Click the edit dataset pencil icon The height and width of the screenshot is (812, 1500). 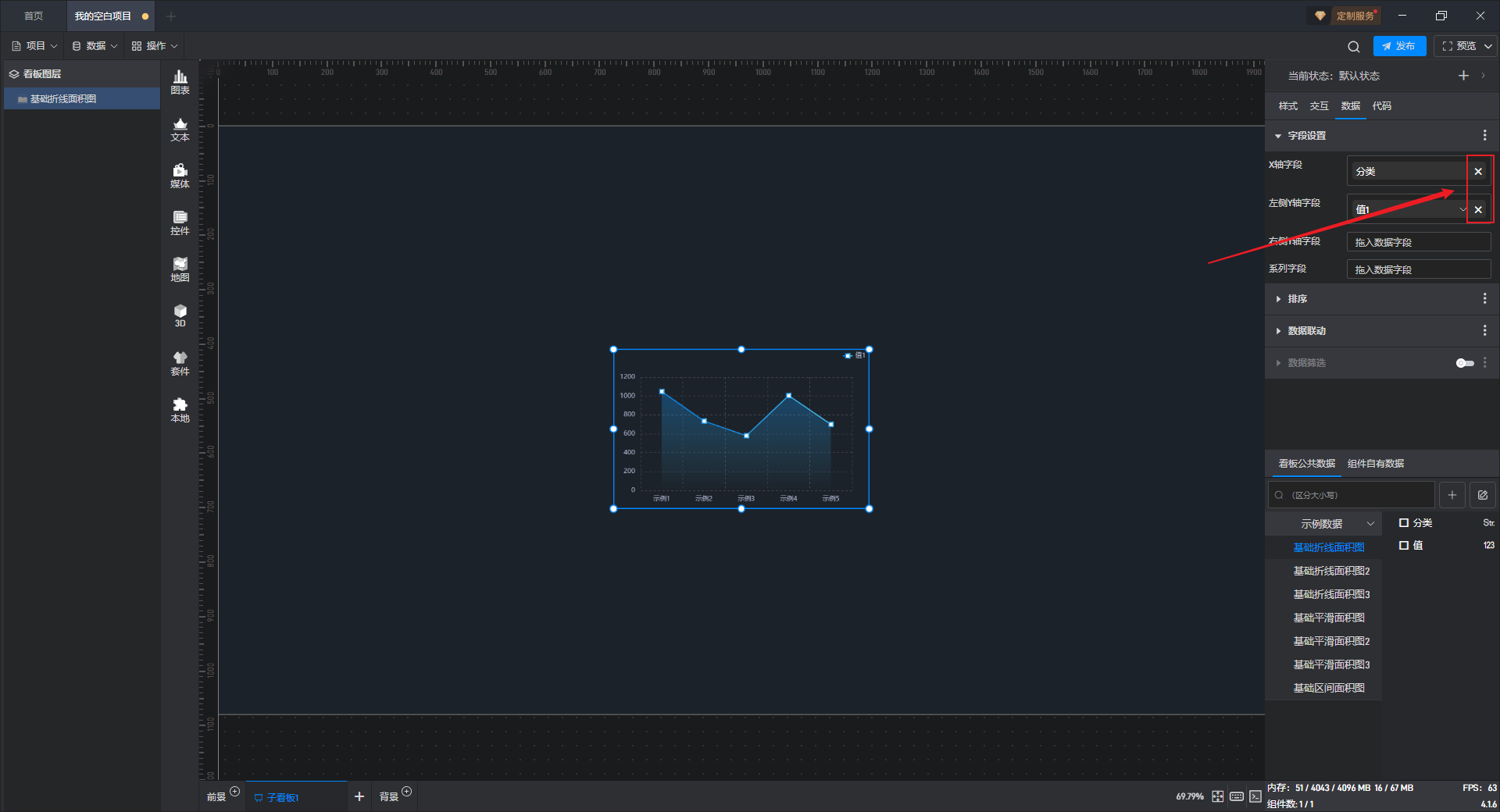pyautogui.click(x=1483, y=495)
